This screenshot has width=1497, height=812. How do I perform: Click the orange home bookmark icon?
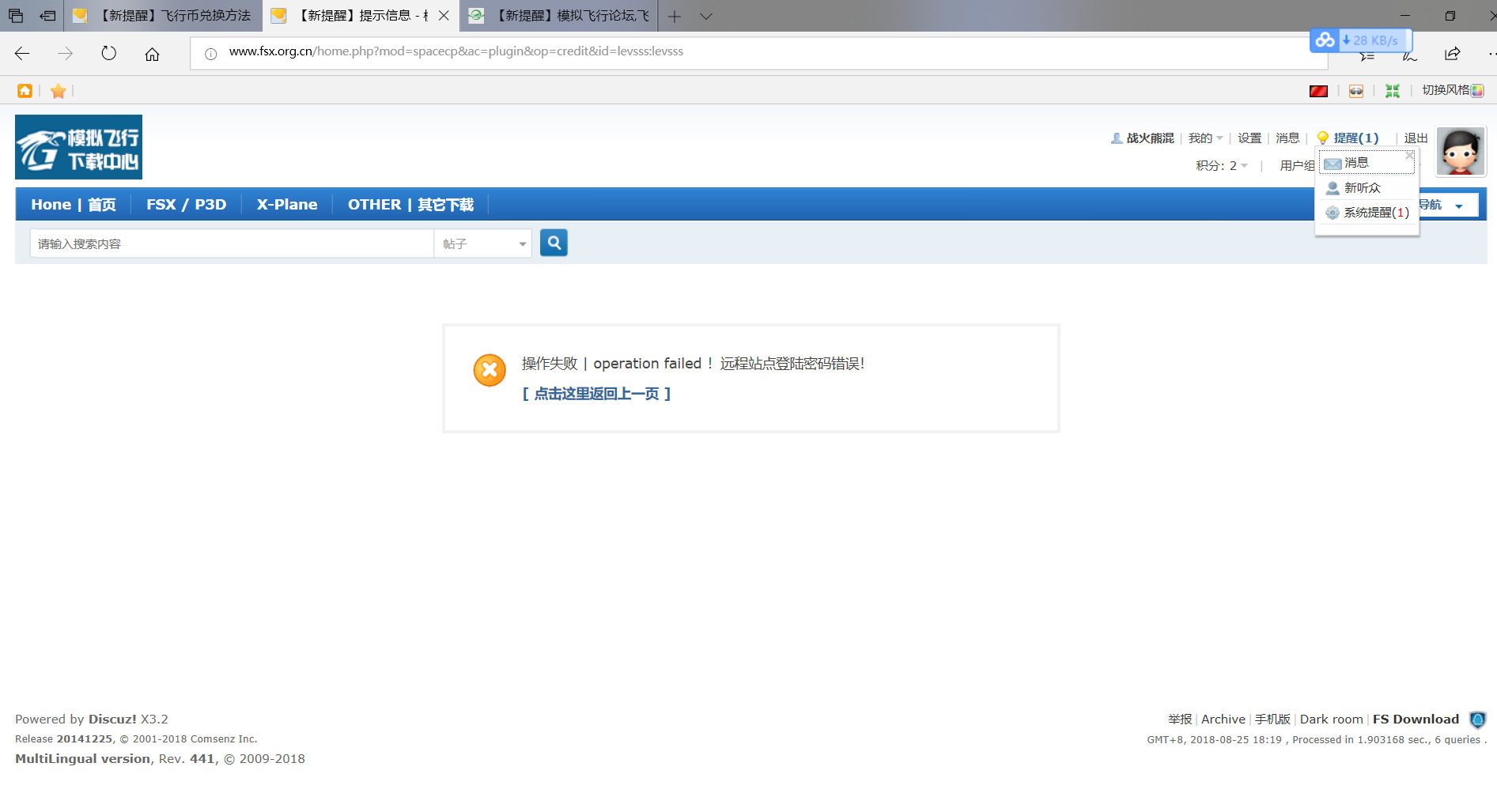click(25, 91)
